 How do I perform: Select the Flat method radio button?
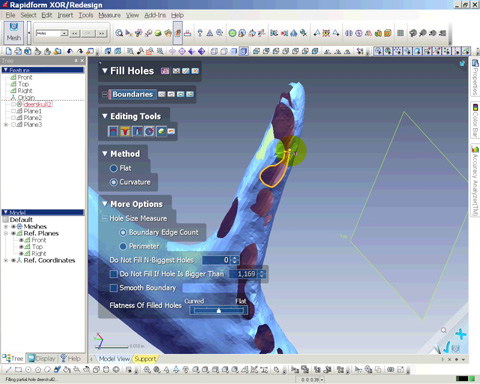point(113,168)
